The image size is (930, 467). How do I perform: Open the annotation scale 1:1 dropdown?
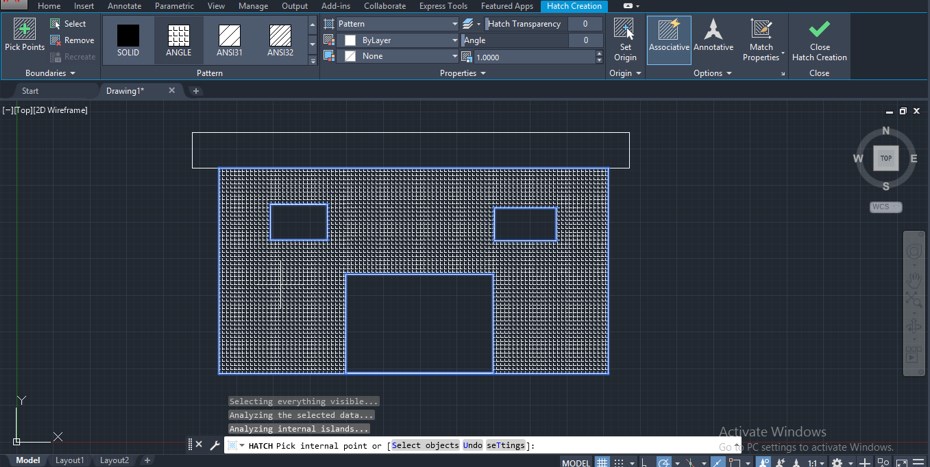click(816, 462)
